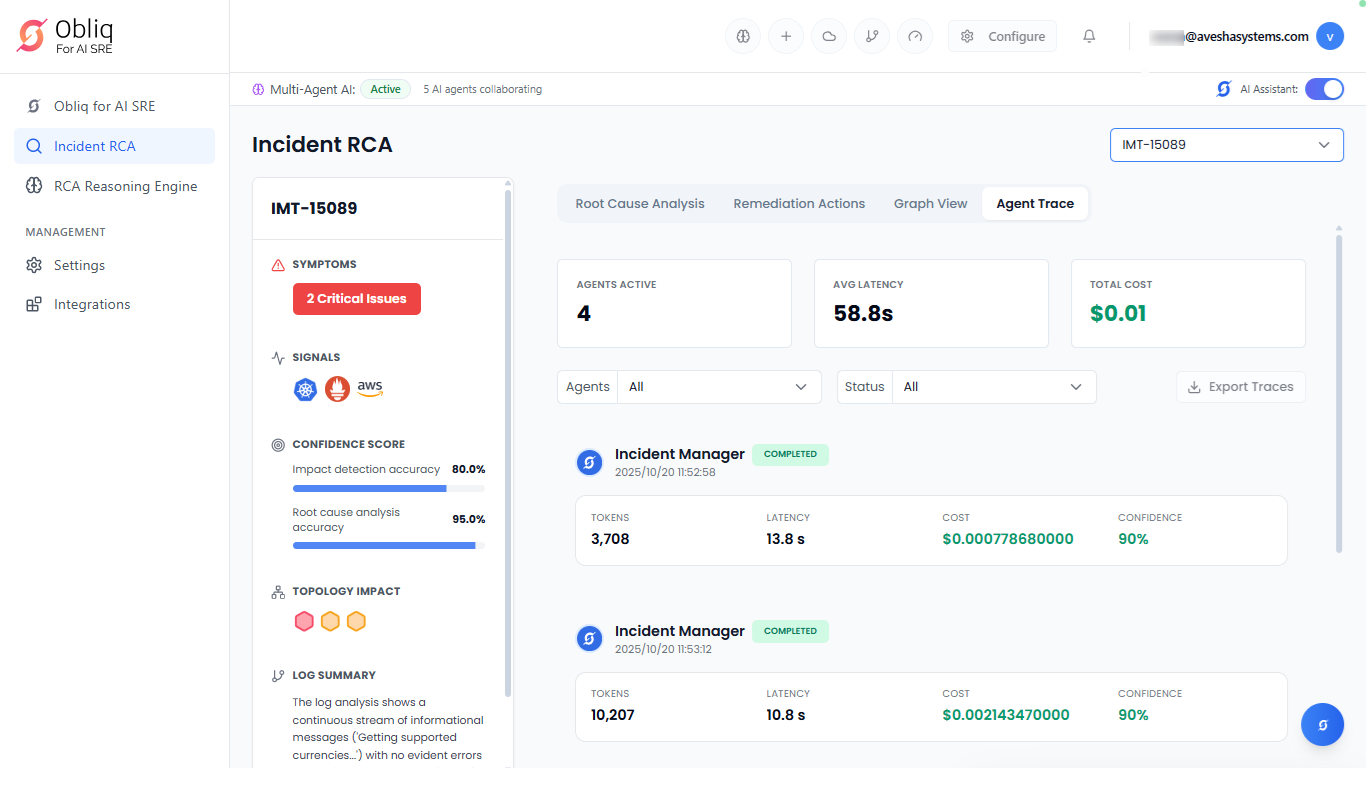The height and width of the screenshot is (787, 1366).
Task: Switch to the Graph View tab
Action: point(930,204)
